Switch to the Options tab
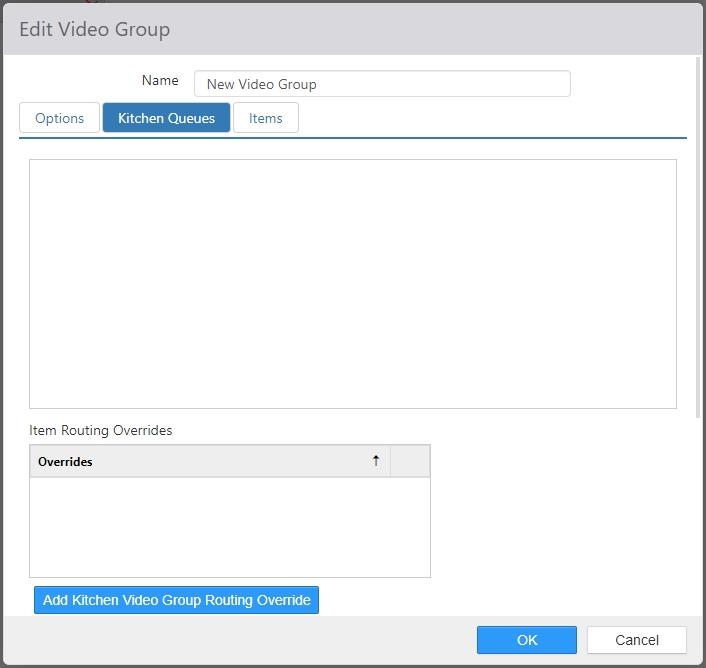The image size is (706, 668). pos(59,118)
